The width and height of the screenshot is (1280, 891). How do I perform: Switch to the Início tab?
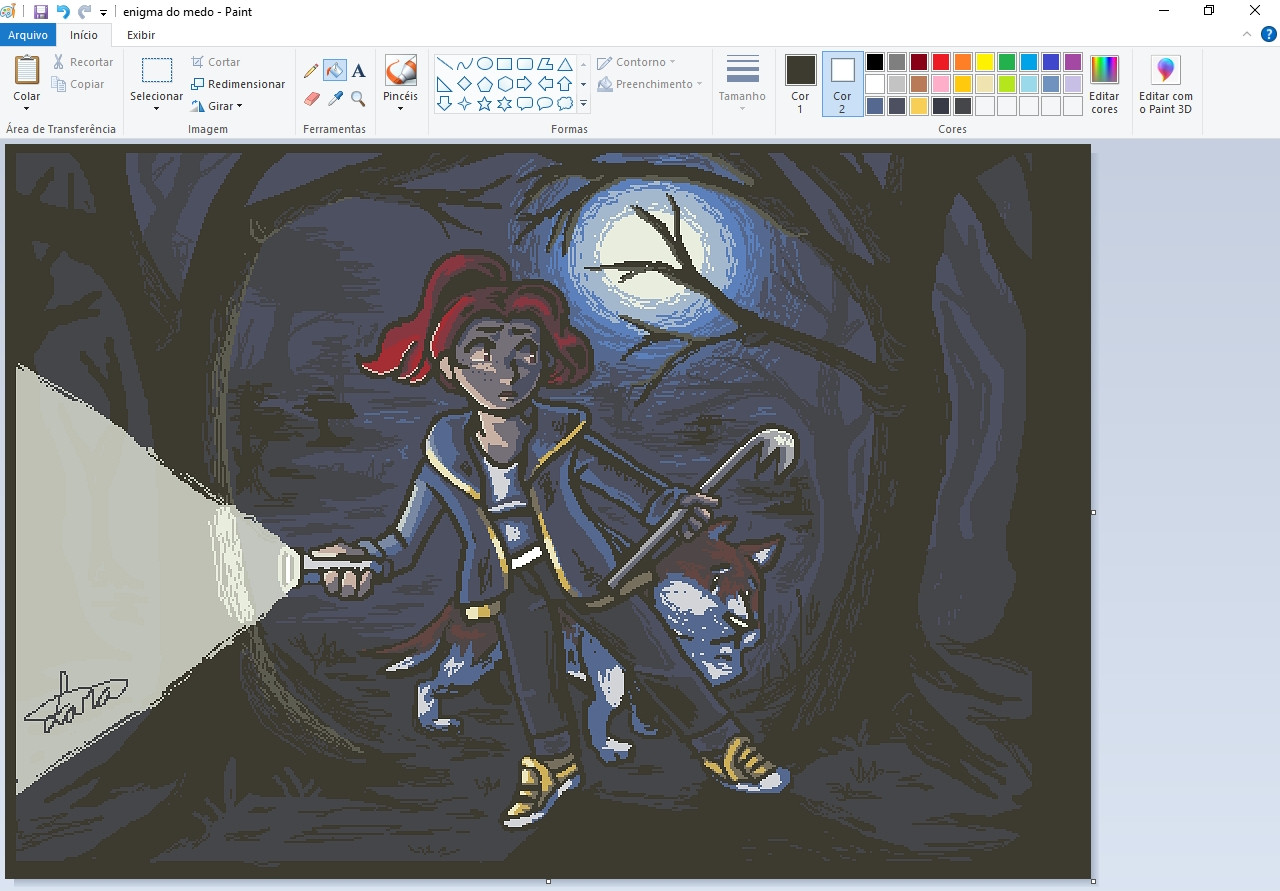pos(84,35)
